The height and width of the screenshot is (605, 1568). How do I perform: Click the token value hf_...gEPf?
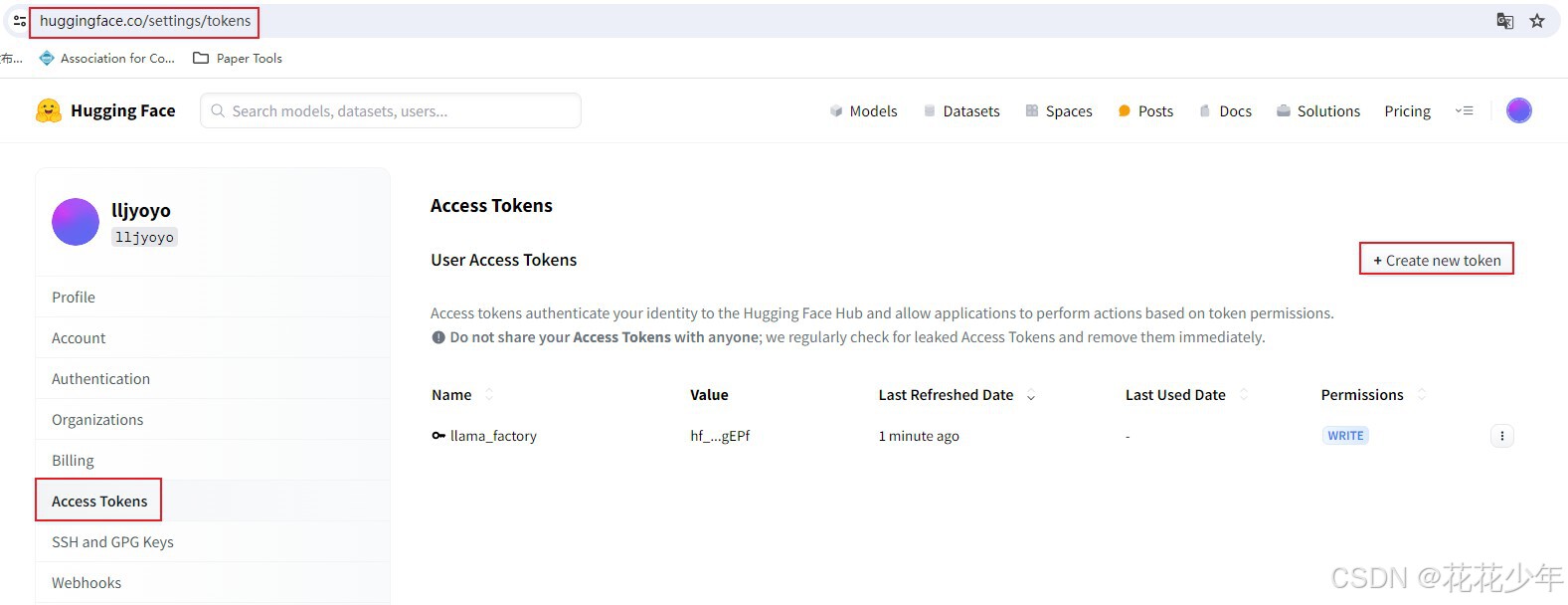[x=720, y=436]
